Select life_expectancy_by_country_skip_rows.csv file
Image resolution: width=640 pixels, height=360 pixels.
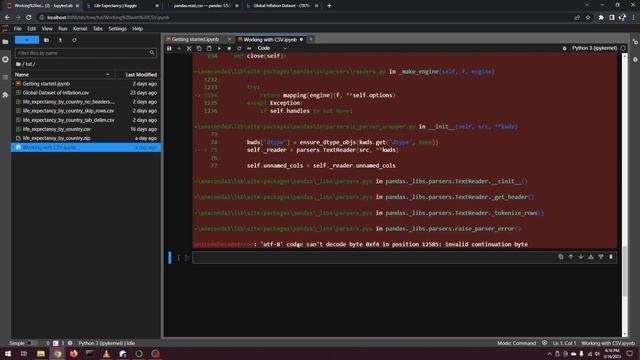[86, 111]
